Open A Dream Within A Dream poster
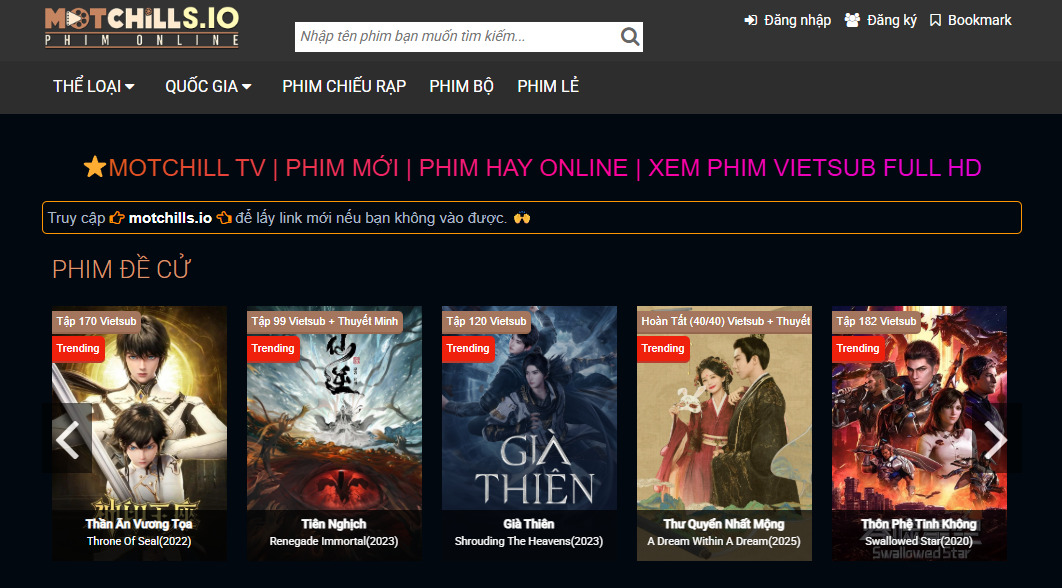This screenshot has height=588, width=1062. pyautogui.click(x=724, y=430)
